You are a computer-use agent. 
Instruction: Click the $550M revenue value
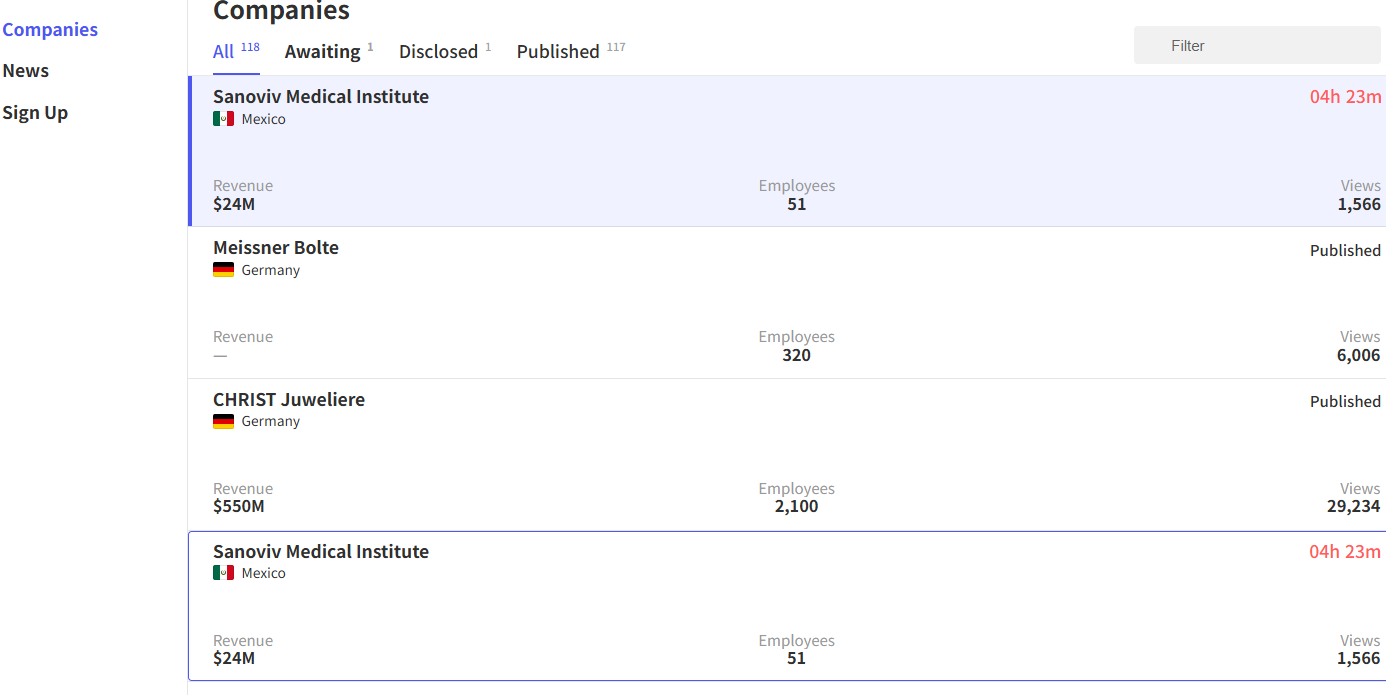coord(239,506)
